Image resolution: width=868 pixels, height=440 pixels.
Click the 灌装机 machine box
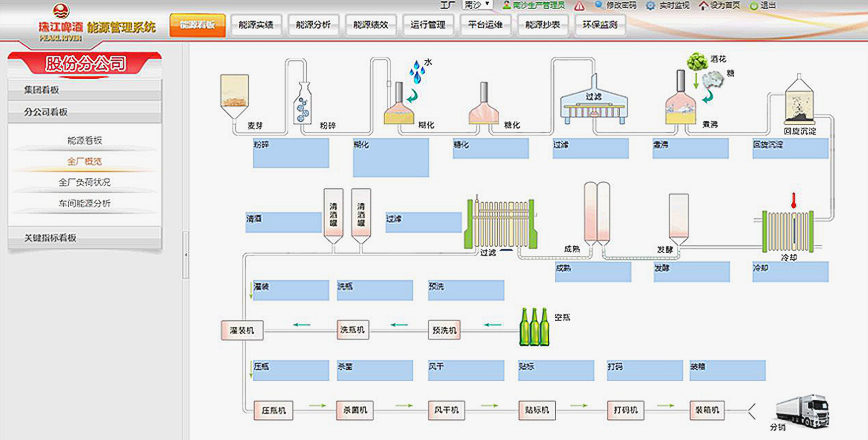click(241, 329)
